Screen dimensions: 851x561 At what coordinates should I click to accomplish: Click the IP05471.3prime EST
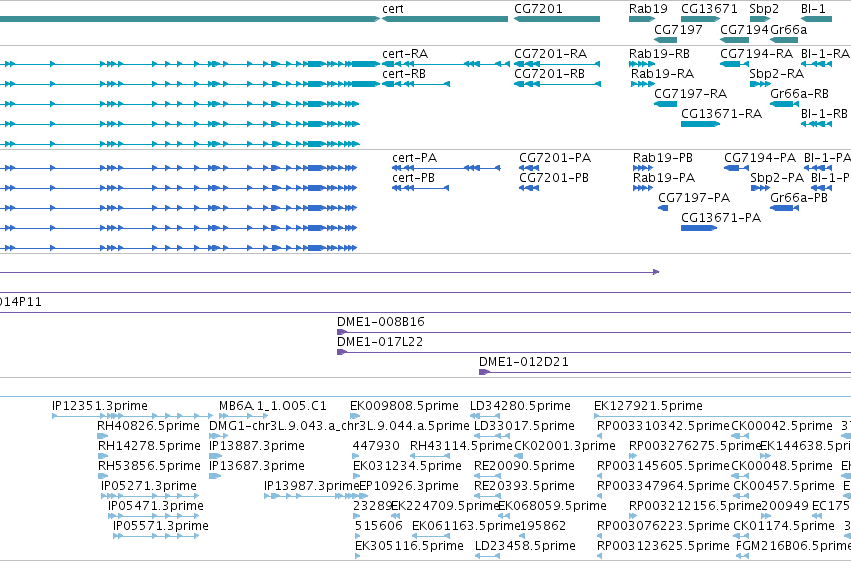(x=154, y=516)
